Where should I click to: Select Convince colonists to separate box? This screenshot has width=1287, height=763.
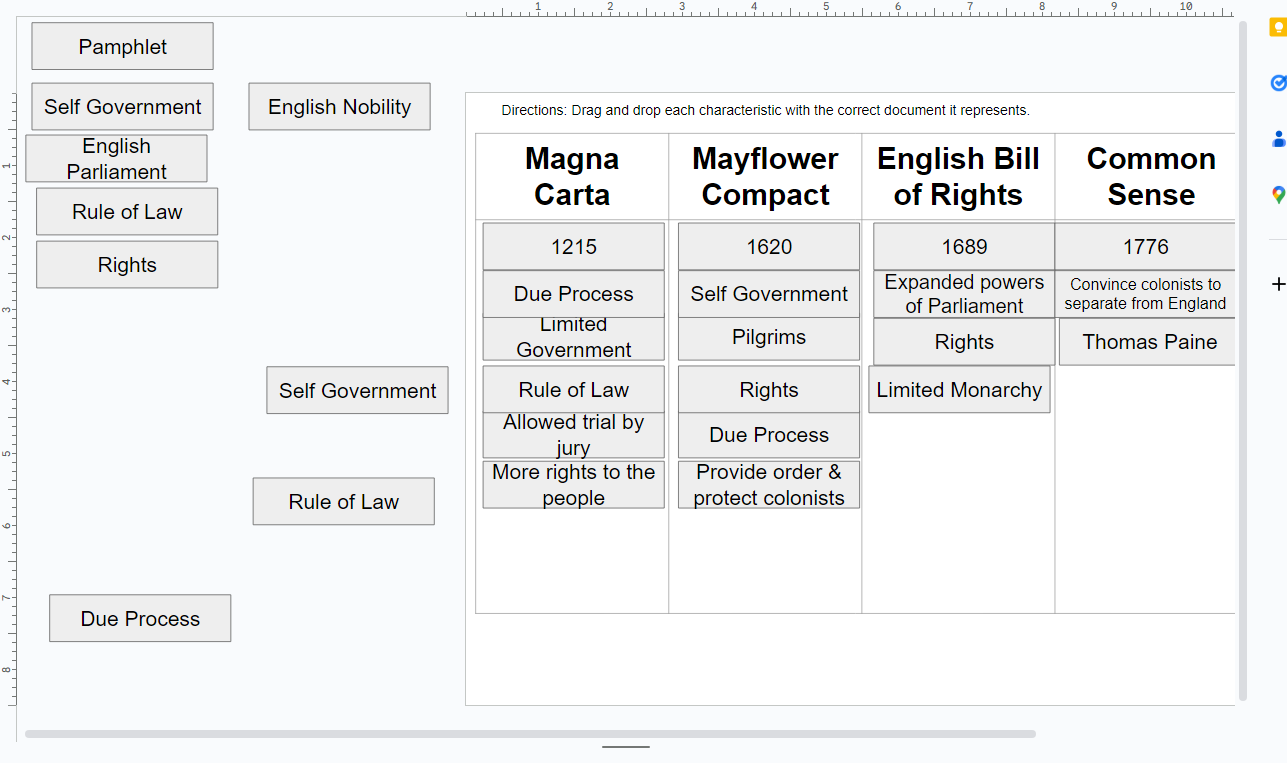point(1145,294)
